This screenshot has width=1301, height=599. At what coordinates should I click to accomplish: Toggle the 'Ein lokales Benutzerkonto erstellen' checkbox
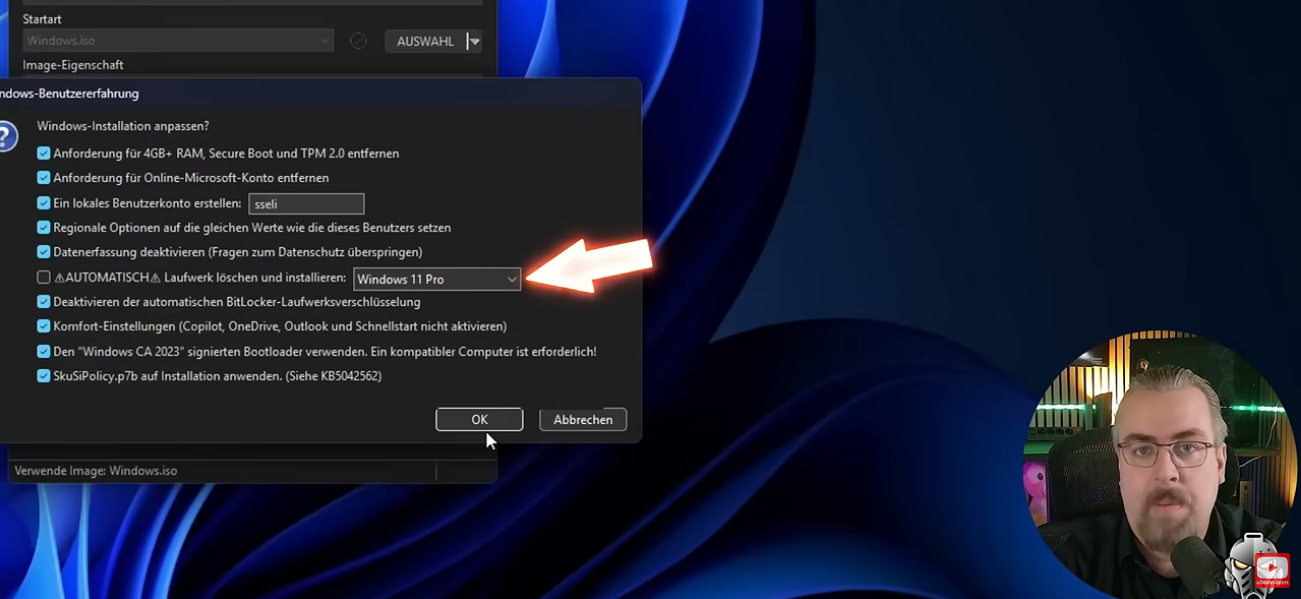(x=43, y=203)
